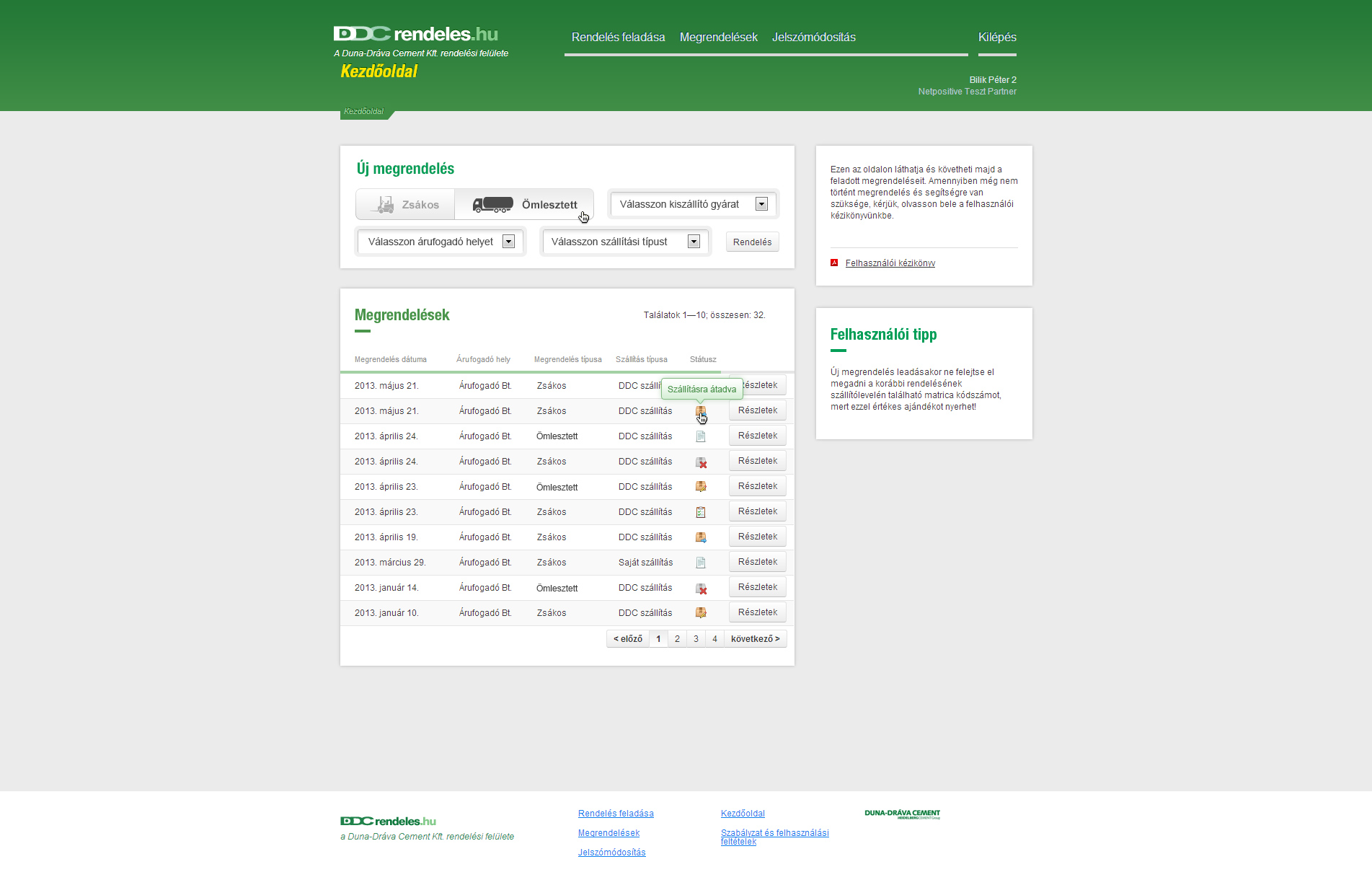Screen dimensions: 1372x885
Task: Click the cancelled status icon for 2013. január 14. order
Action: [x=701, y=588]
